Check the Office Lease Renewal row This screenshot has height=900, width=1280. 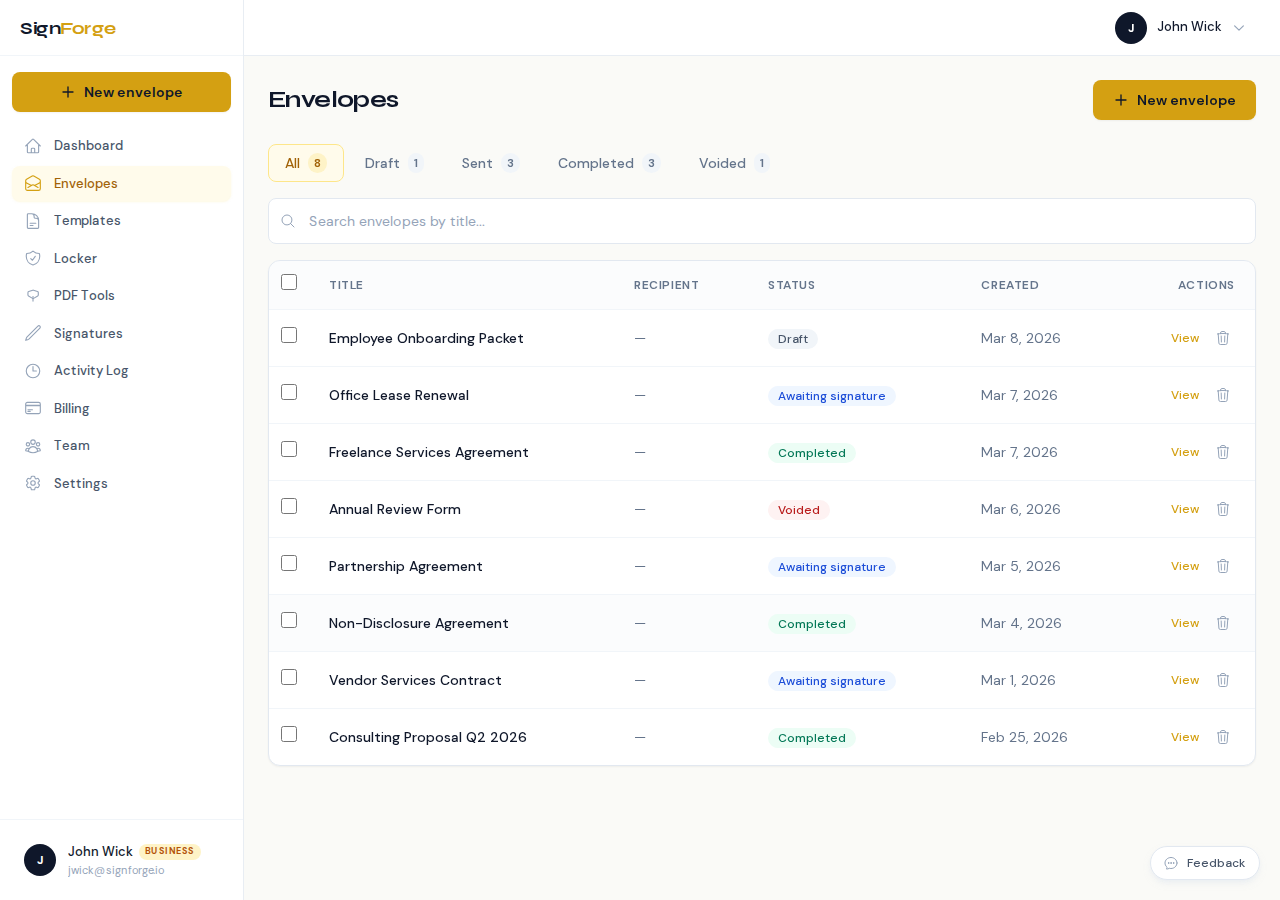[x=289, y=392]
